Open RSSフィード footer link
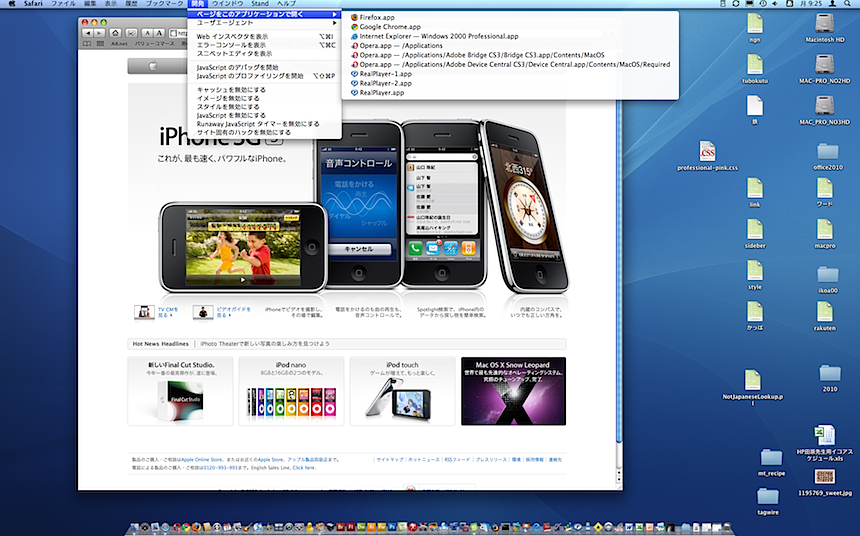This screenshot has width=860, height=536. (457, 460)
